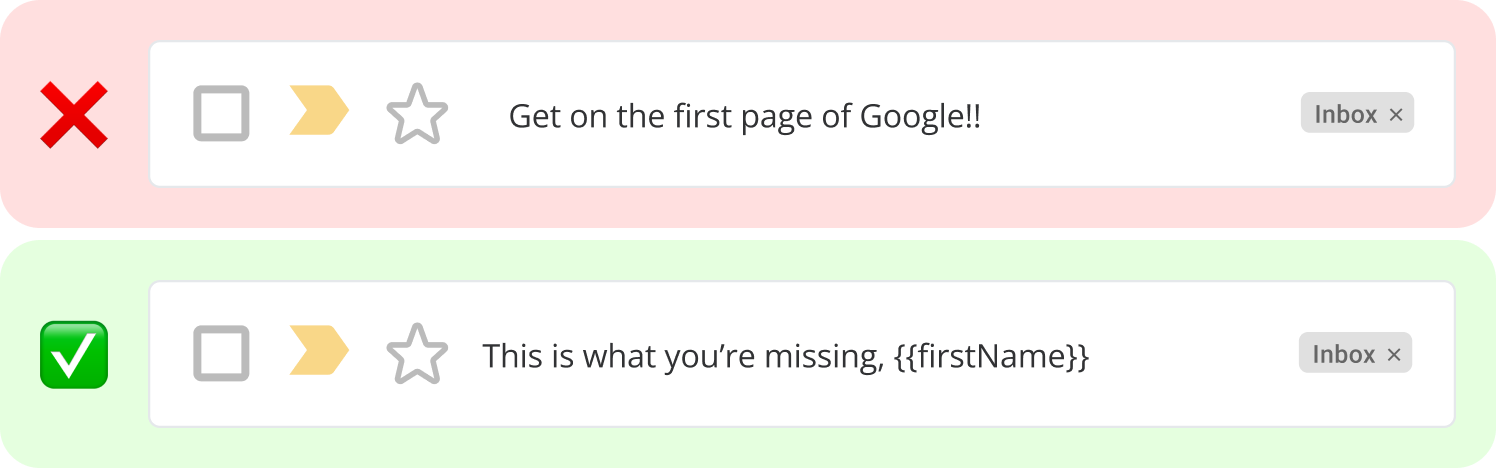
Task: Select the 'Get on the first page' email checkbox
Action: 221,114
